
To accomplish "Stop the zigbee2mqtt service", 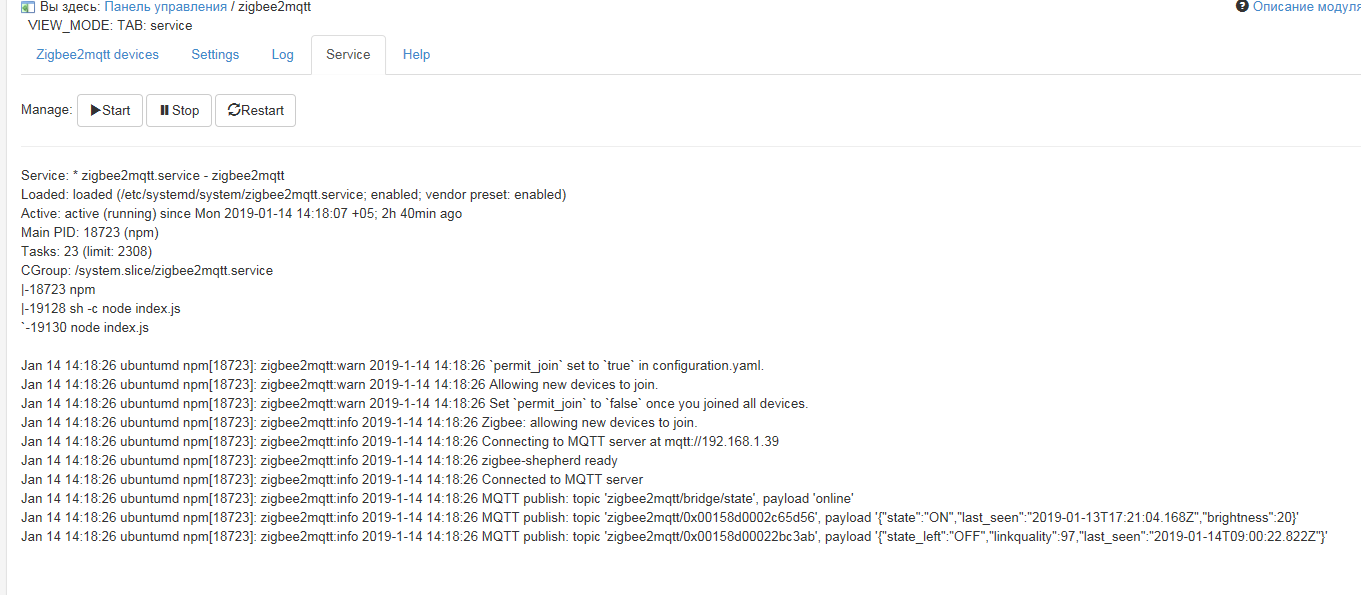I will click(x=179, y=110).
